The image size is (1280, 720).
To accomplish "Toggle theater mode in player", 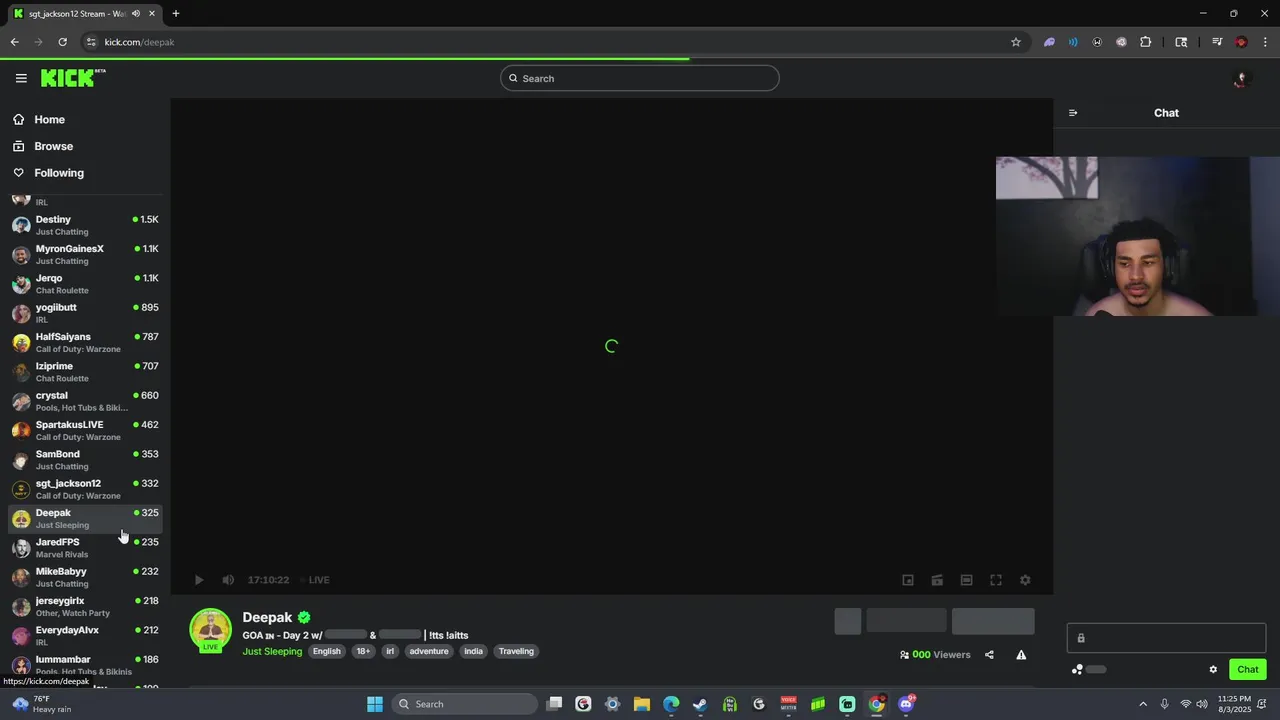I will click(x=966, y=580).
